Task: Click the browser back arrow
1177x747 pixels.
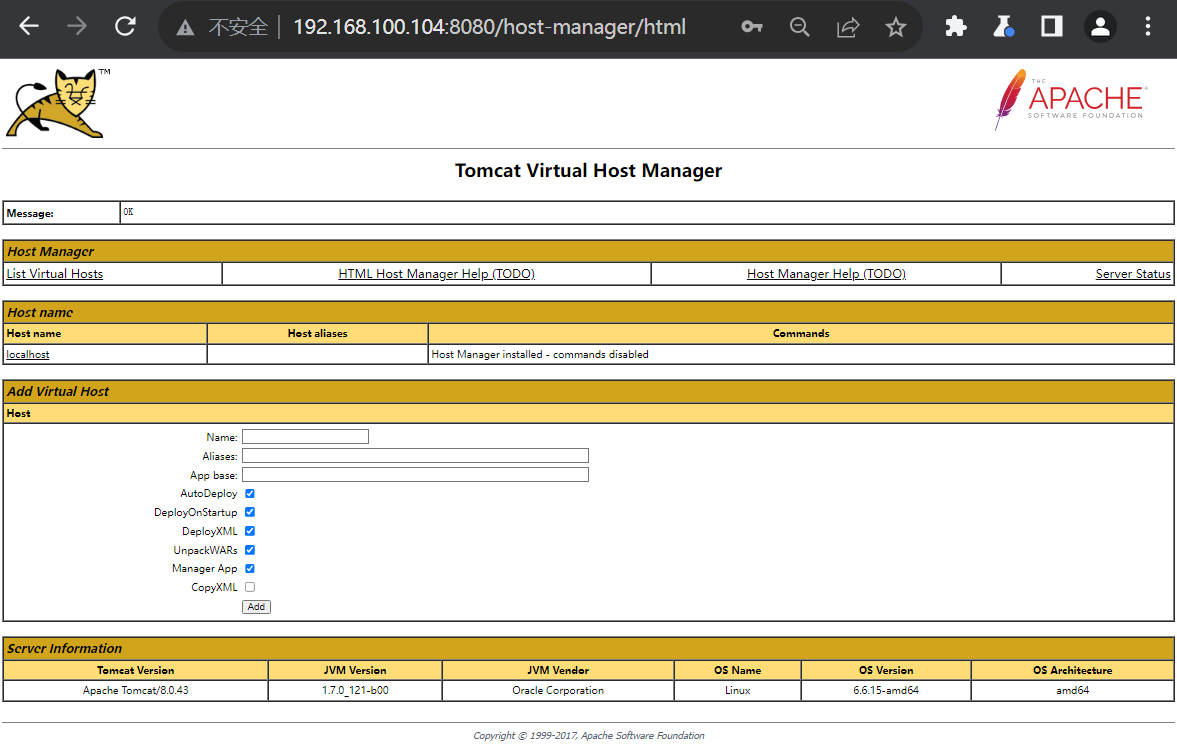Action: click(29, 27)
